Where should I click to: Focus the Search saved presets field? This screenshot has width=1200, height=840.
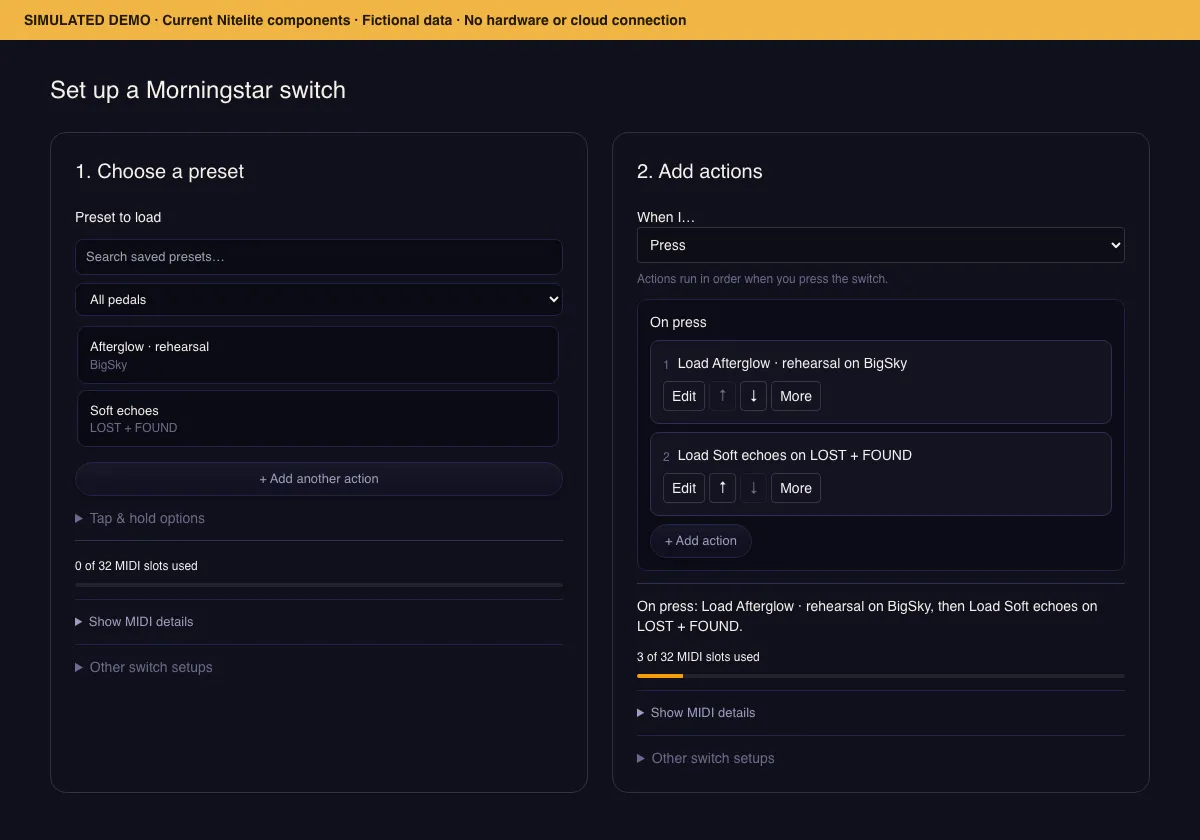(319, 257)
